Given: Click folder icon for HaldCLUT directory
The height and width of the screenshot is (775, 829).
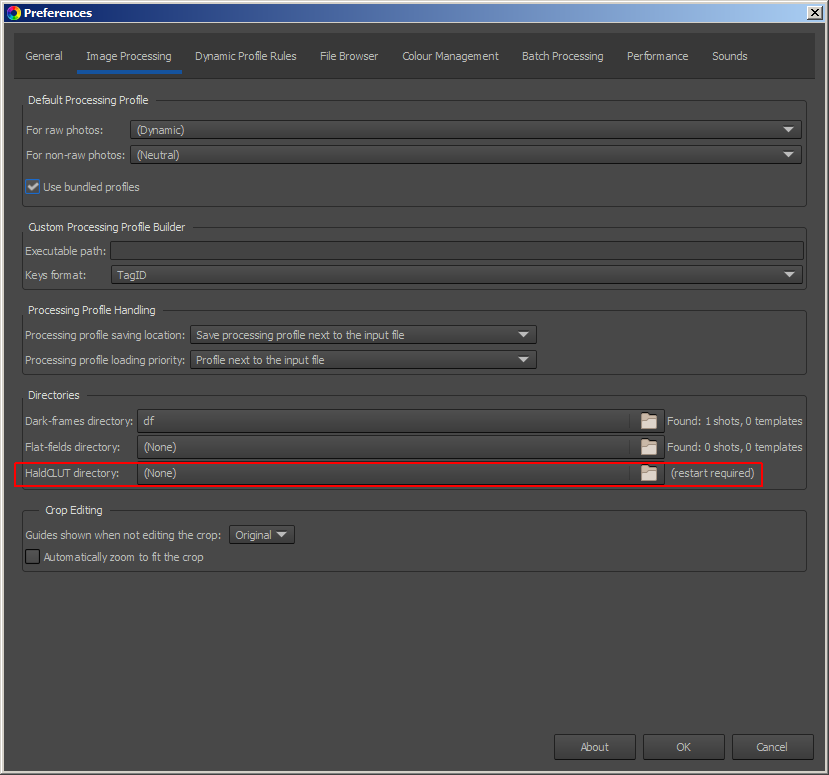Looking at the screenshot, I should [x=649, y=473].
